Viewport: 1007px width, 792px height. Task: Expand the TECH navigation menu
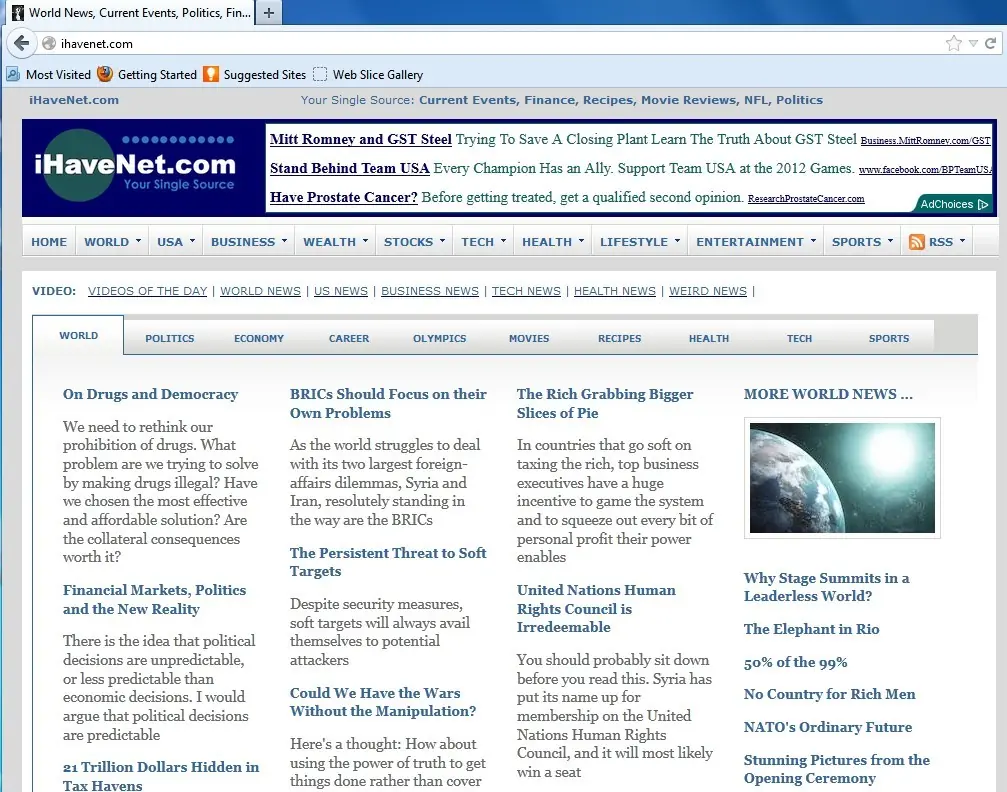pos(483,242)
